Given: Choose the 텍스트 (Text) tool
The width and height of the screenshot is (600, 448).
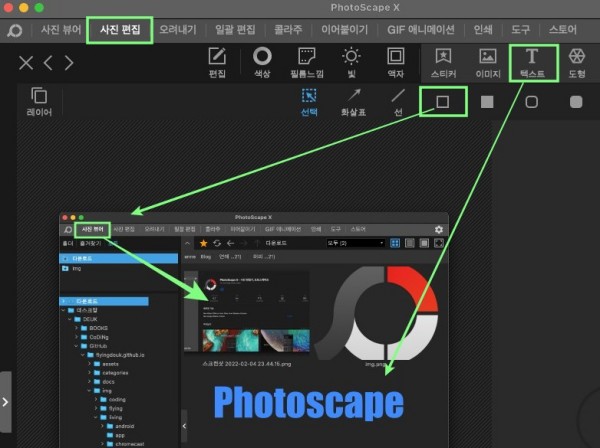Looking at the screenshot, I should point(532,62).
